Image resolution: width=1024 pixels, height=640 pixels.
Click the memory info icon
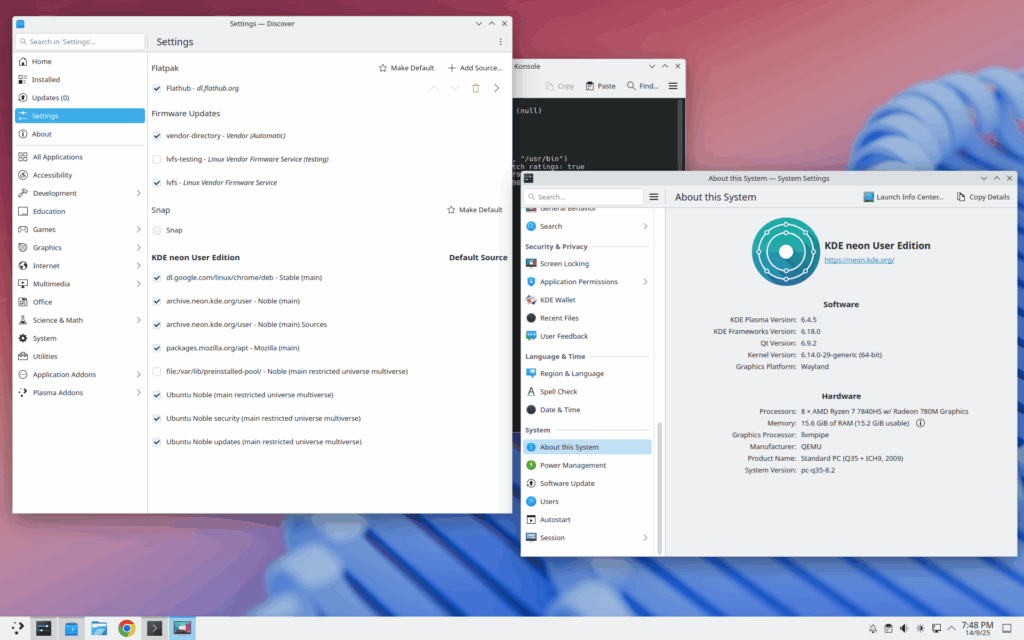point(921,423)
